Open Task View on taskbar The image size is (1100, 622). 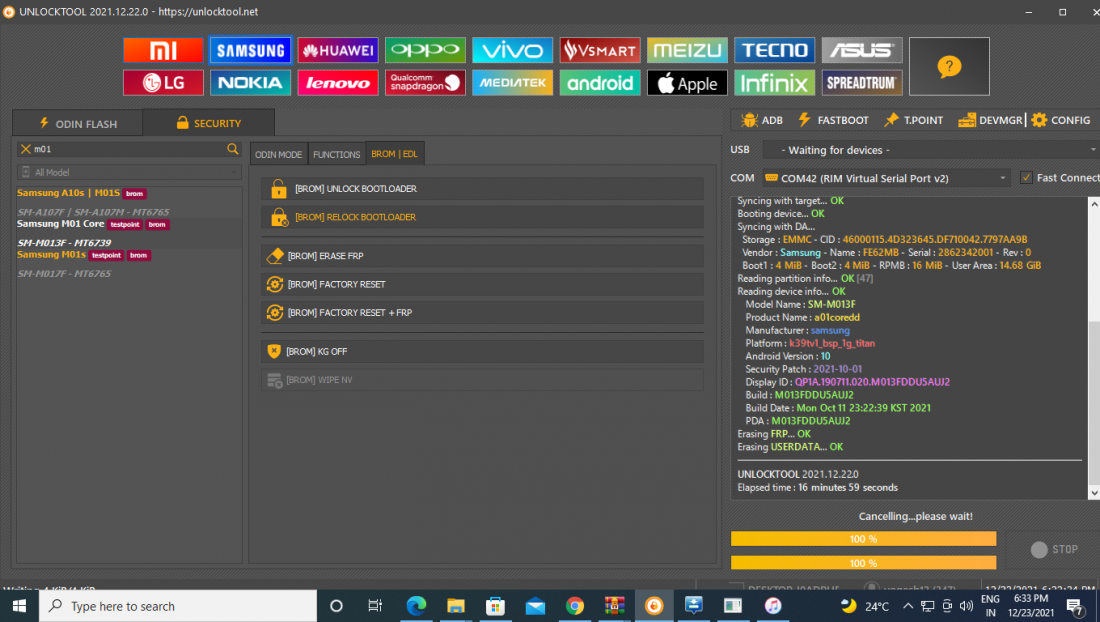375,606
